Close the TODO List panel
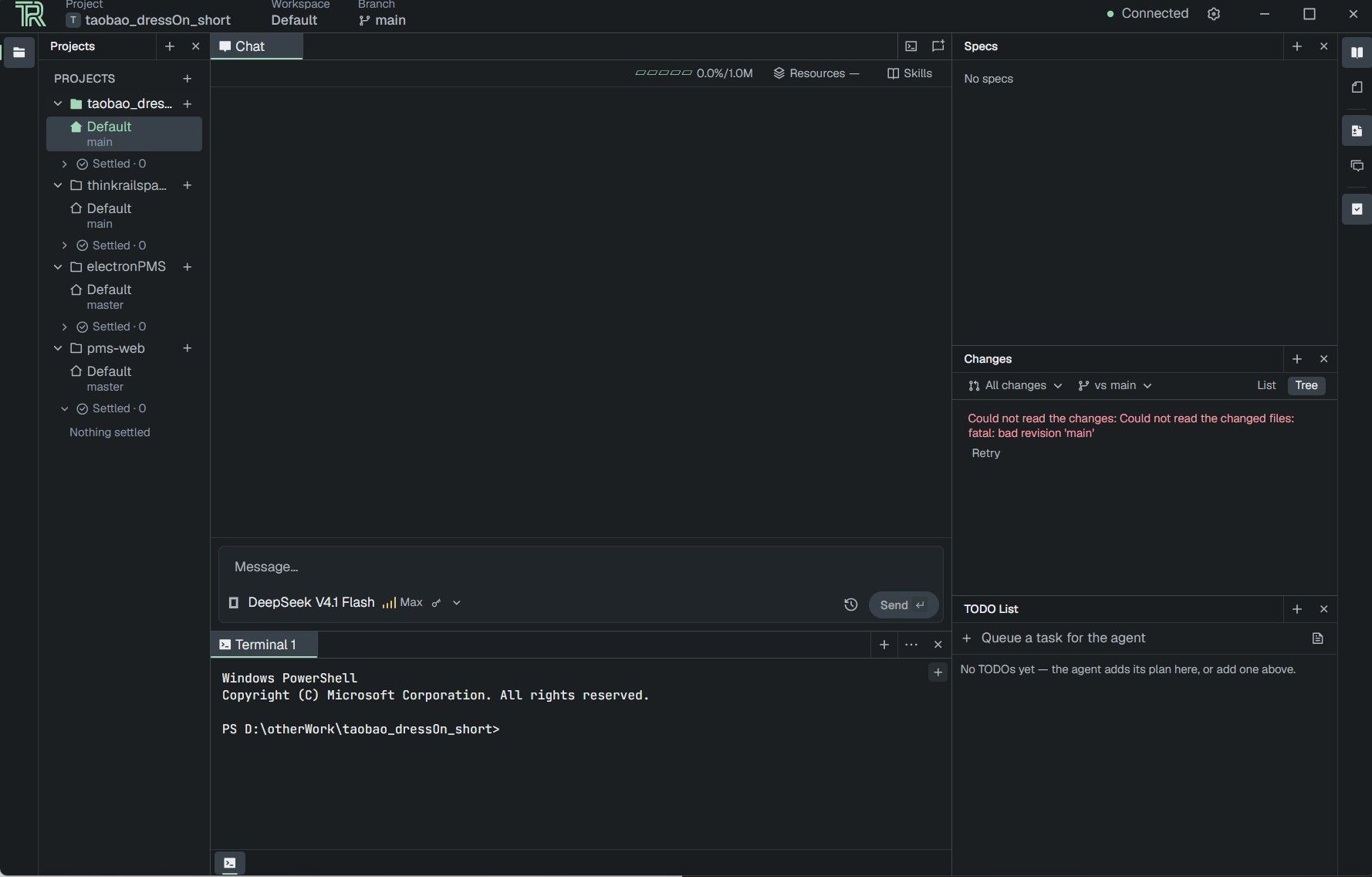Screen dimensions: 1372x877 (x=1324, y=609)
